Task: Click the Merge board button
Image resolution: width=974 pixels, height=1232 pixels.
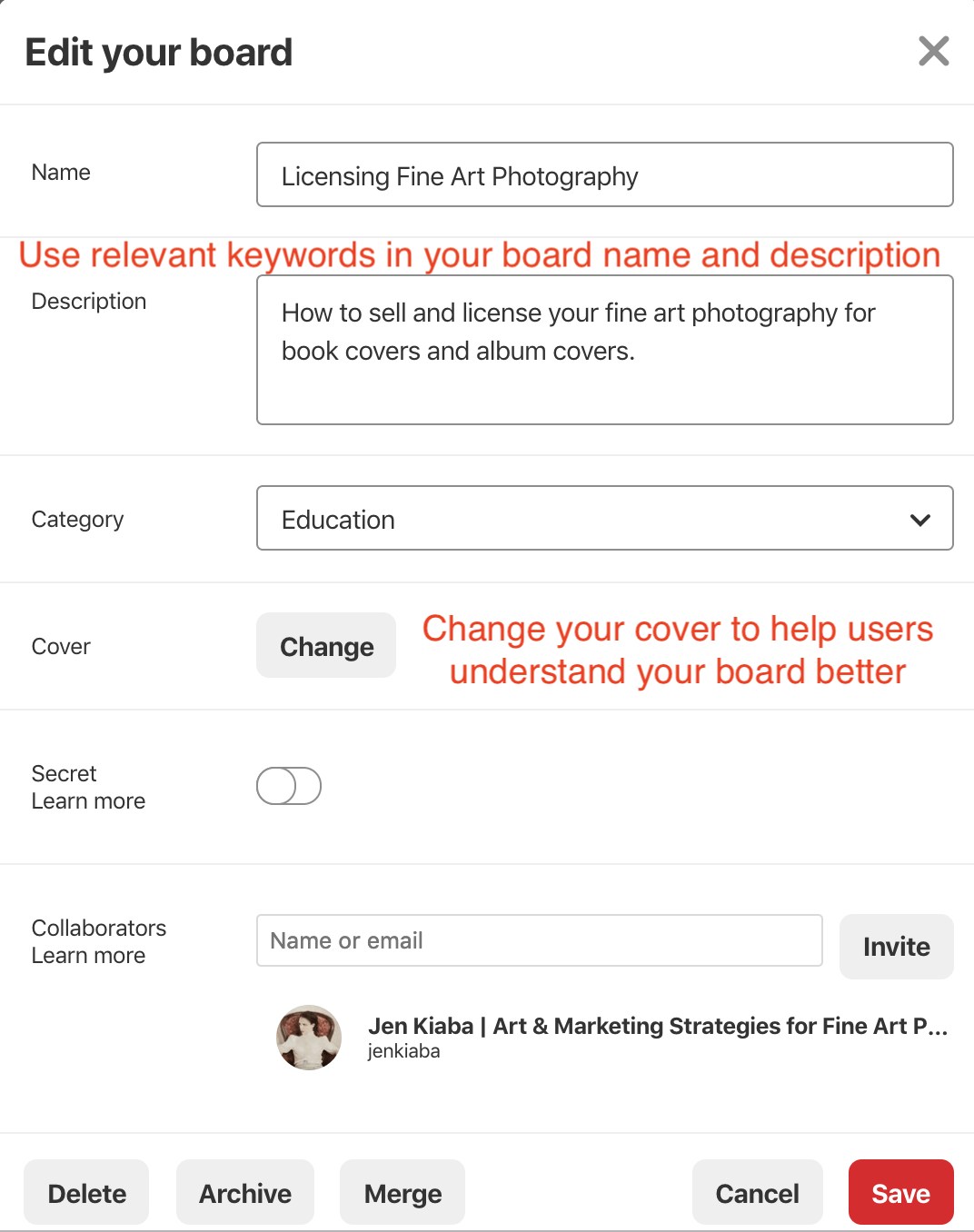Action: click(402, 1192)
